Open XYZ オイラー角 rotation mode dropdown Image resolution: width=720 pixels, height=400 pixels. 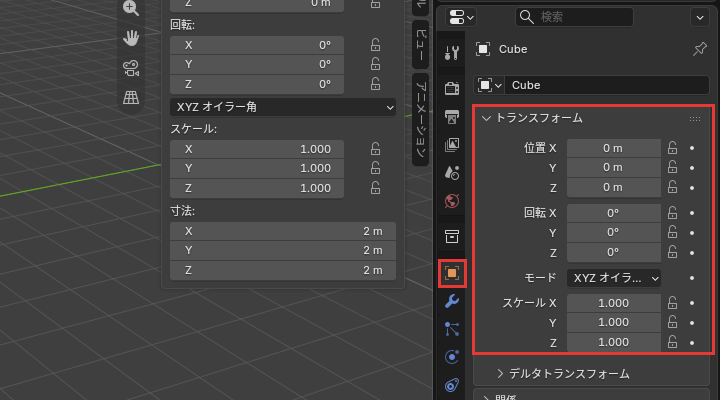coord(283,107)
